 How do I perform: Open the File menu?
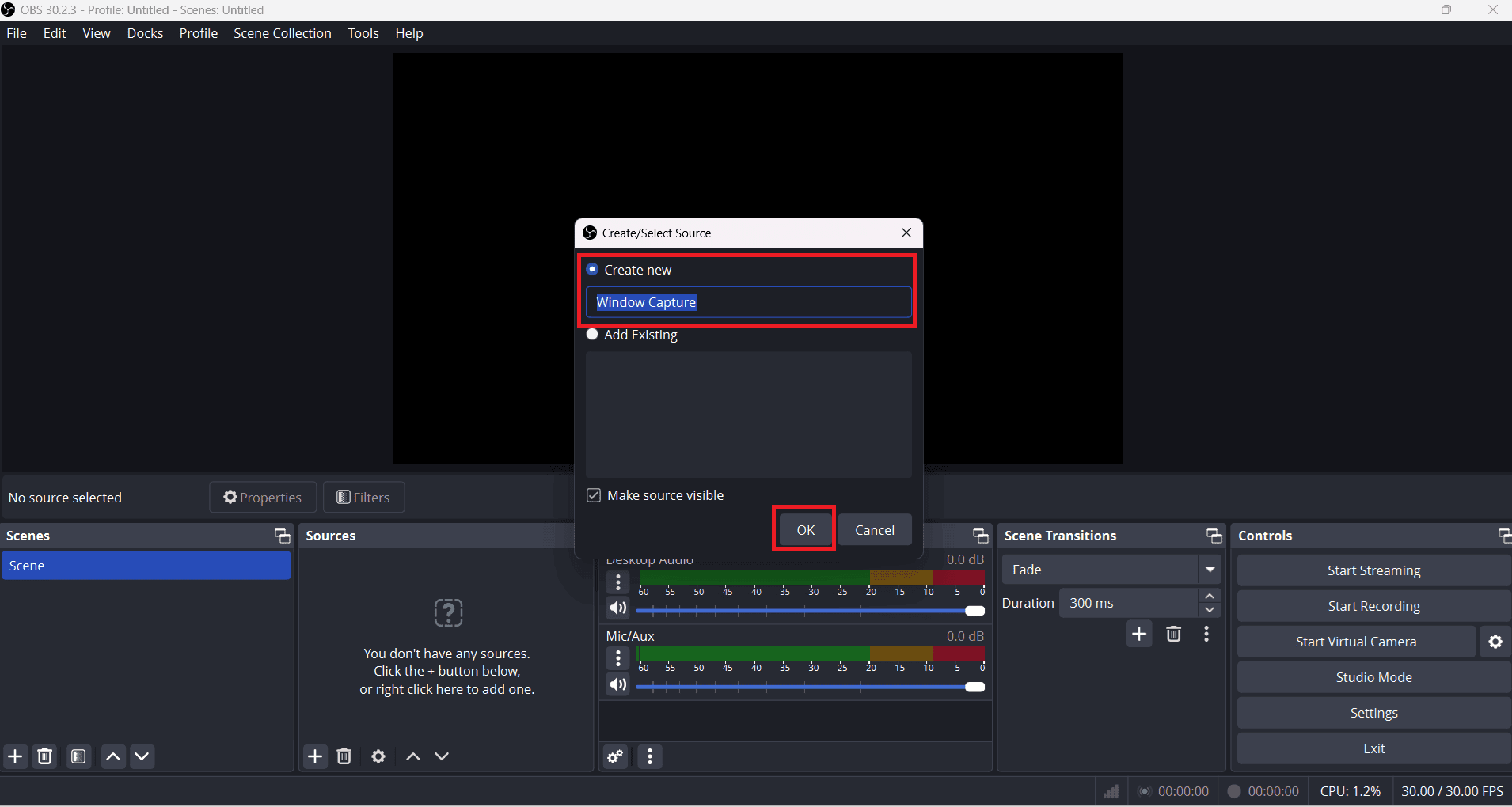click(x=17, y=33)
